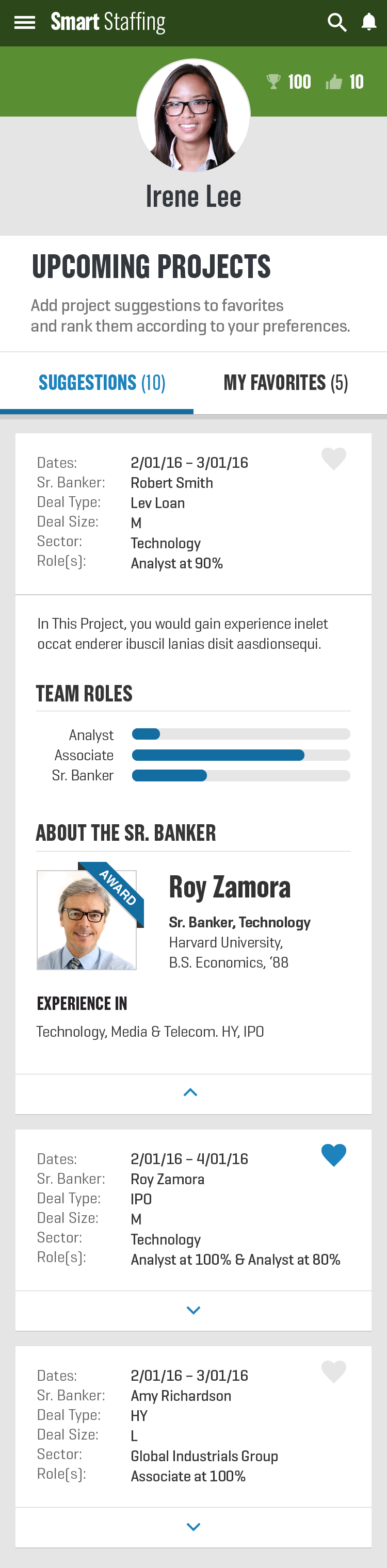387x1568 pixels.
Task: Expand the IPO project card details
Action: [x=193, y=1310]
